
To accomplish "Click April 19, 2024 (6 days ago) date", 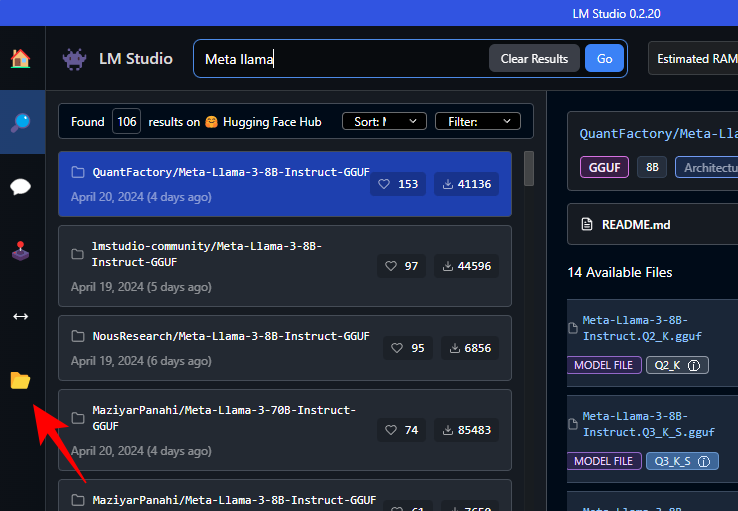I will [141, 361].
